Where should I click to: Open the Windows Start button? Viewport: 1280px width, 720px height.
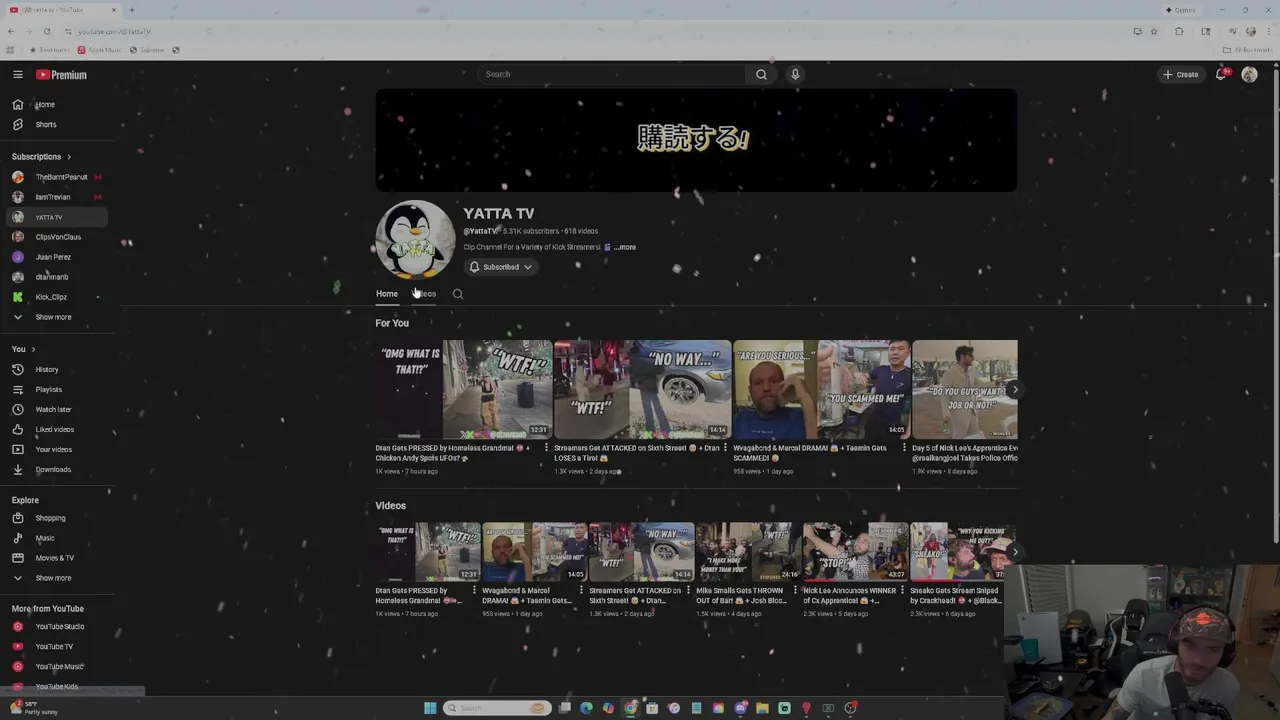(x=430, y=708)
